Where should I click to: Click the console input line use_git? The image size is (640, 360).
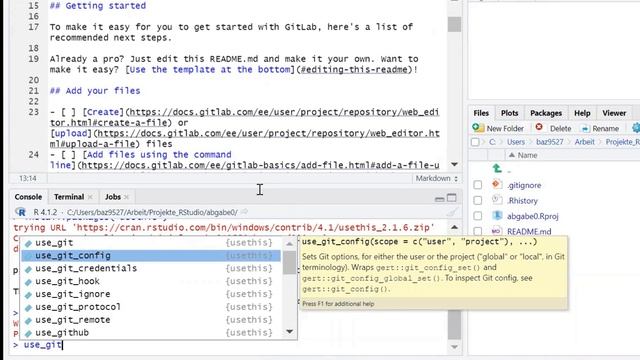click(43, 345)
